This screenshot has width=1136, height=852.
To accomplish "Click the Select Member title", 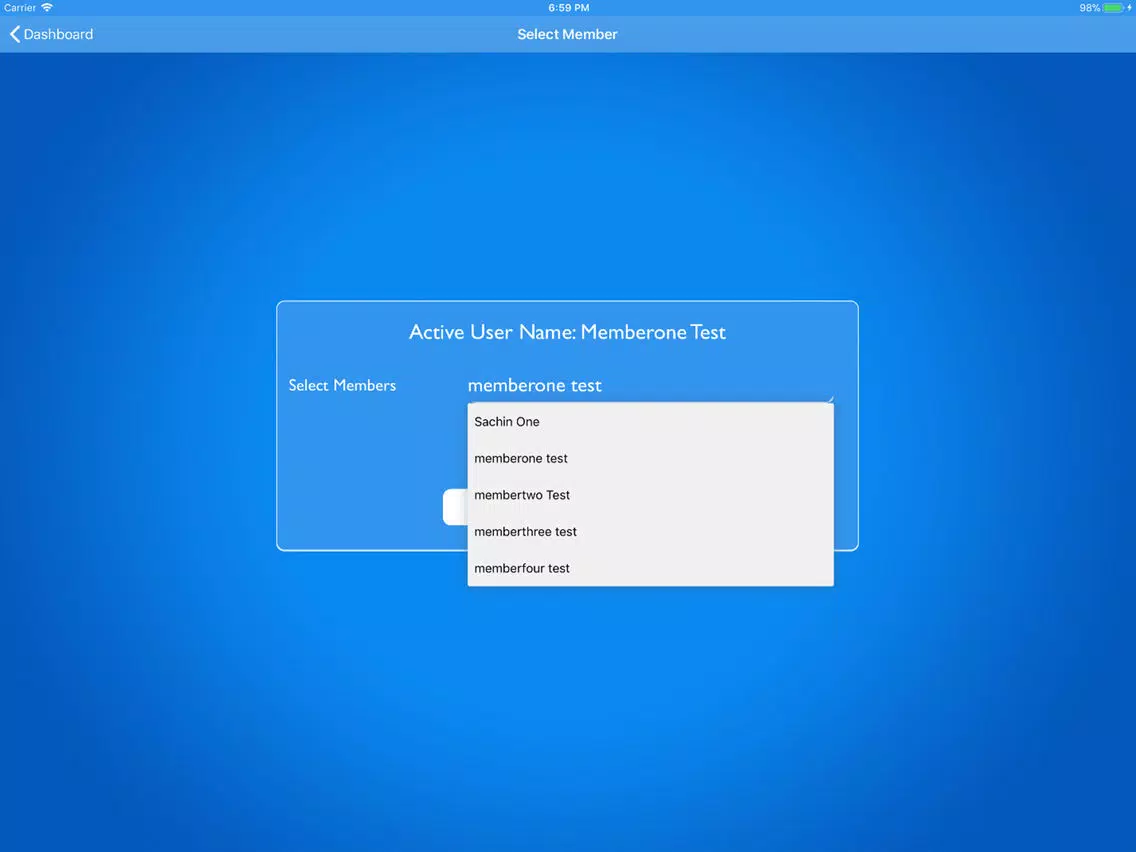I will [567, 34].
